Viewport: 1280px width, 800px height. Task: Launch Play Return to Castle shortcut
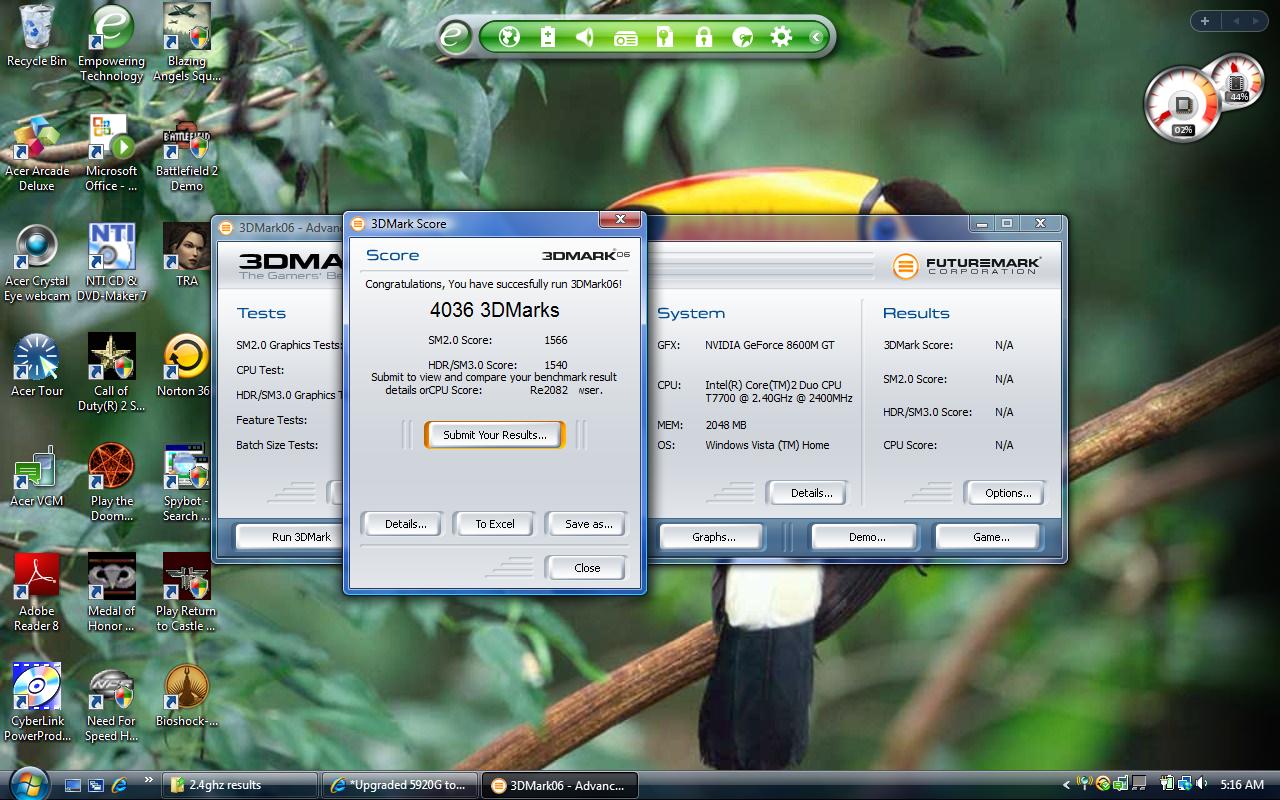tap(187, 592)
